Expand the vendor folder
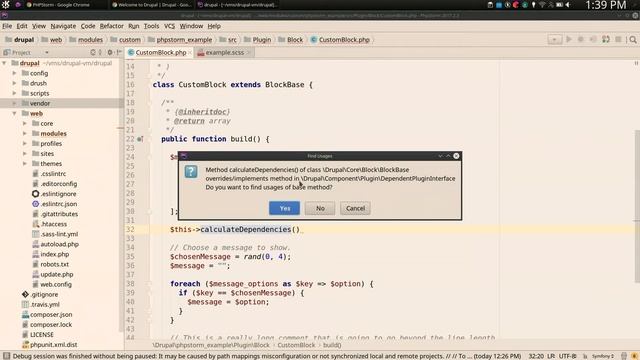This screenshot has height=360, width=640. tap(14, 103)
